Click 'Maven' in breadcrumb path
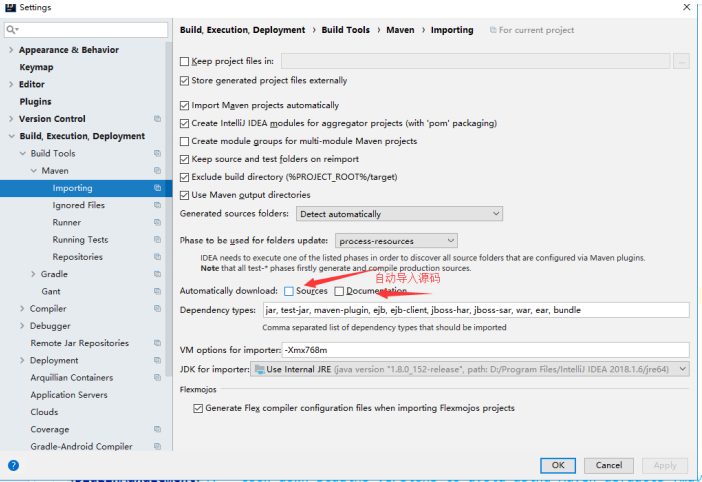The width and height of the screenshot is (702, 482). coord(400,30)
